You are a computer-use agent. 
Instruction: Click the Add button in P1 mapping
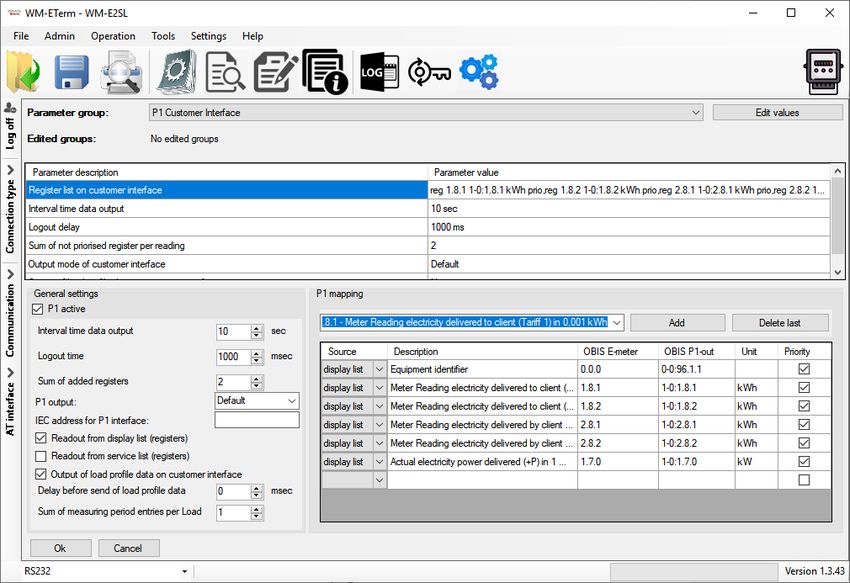pos(677,323)
